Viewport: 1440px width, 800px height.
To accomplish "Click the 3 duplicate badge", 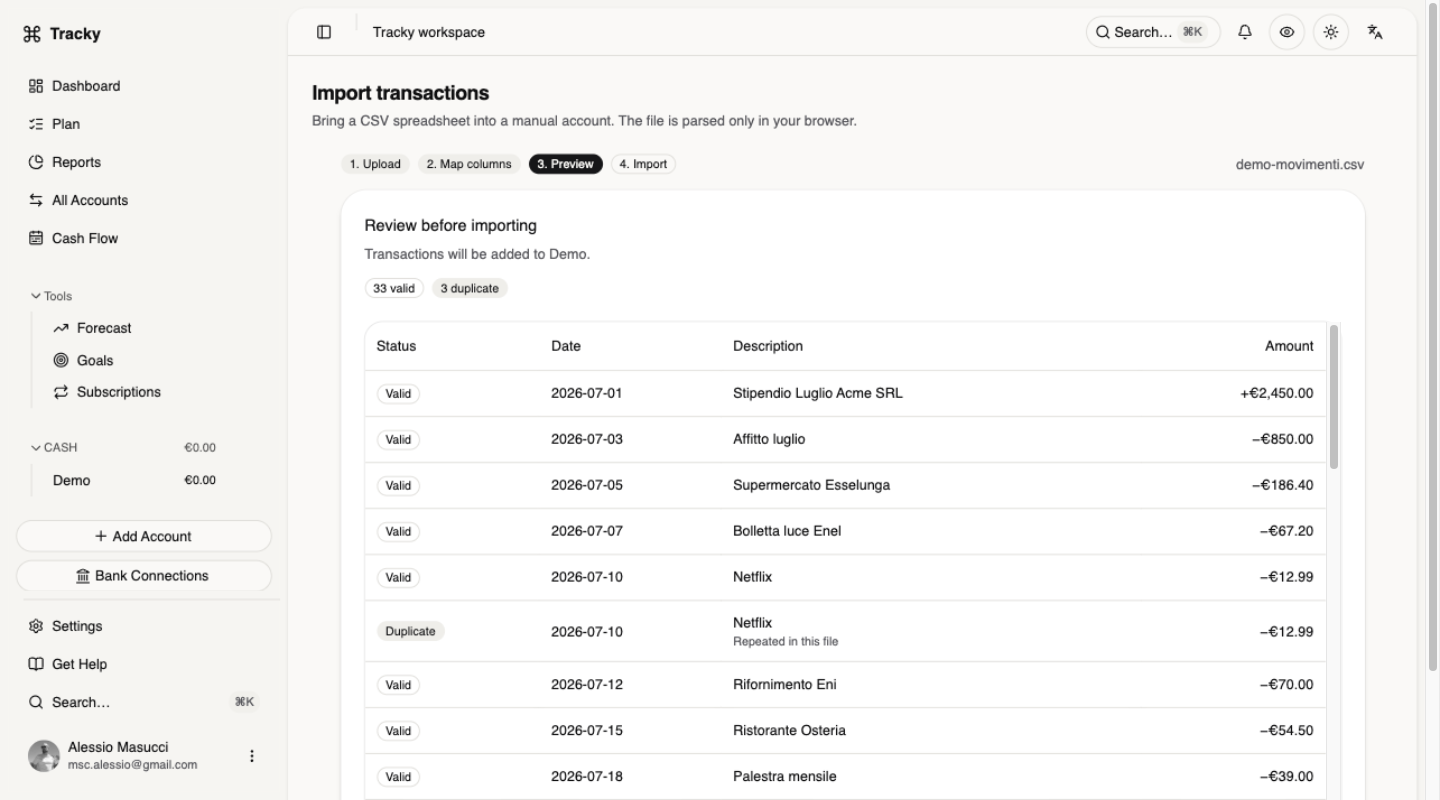I will click(x=470, y=288).
